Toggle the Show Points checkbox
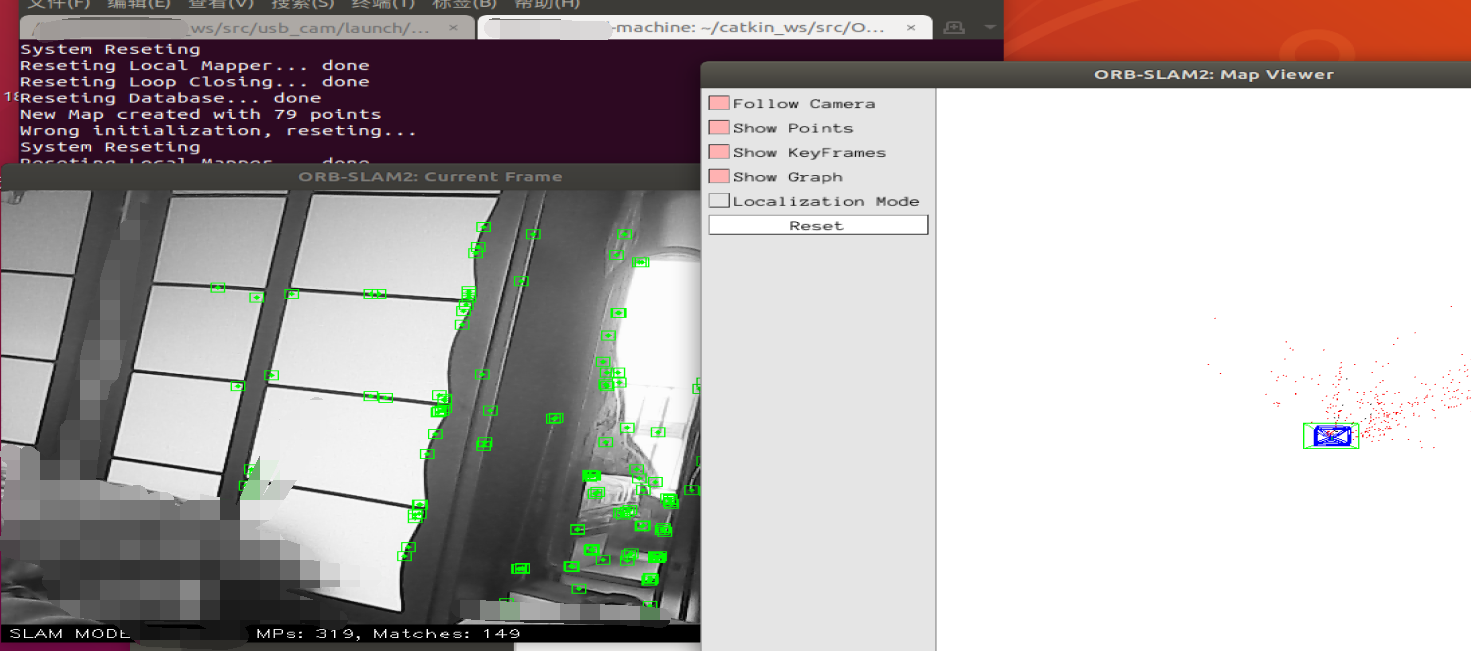1471x651 pixels. click(x=719, y=128)
